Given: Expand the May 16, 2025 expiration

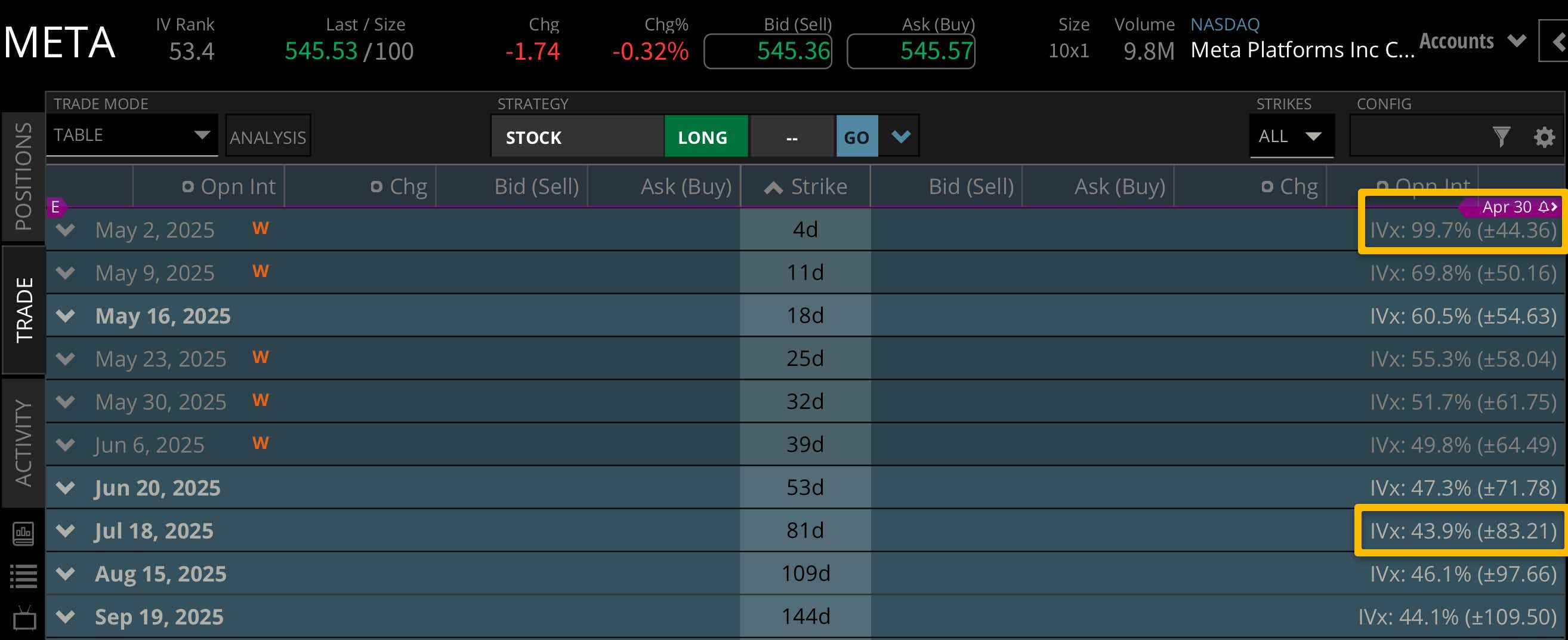Looking at the screenshot, I should point(66,315).
